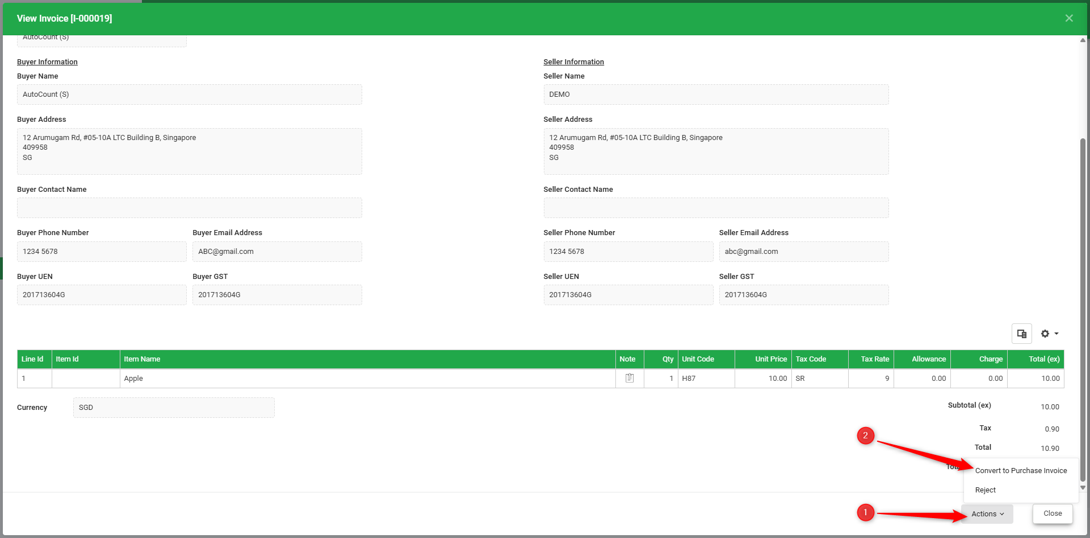
Task: Open the gear settings dropdown above the grid
Action: point(1049,334)
